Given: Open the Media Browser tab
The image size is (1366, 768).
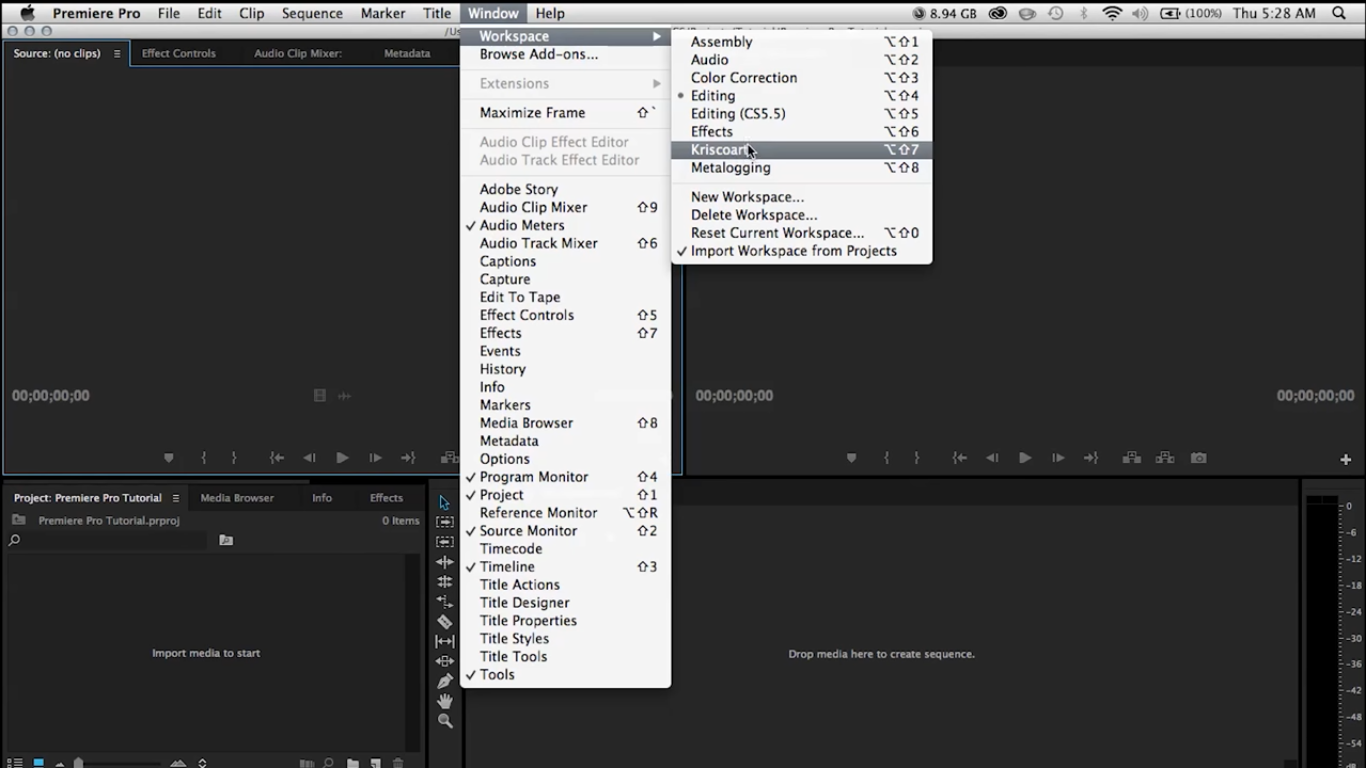Looking at the screenshot, I should pos(237,498).
